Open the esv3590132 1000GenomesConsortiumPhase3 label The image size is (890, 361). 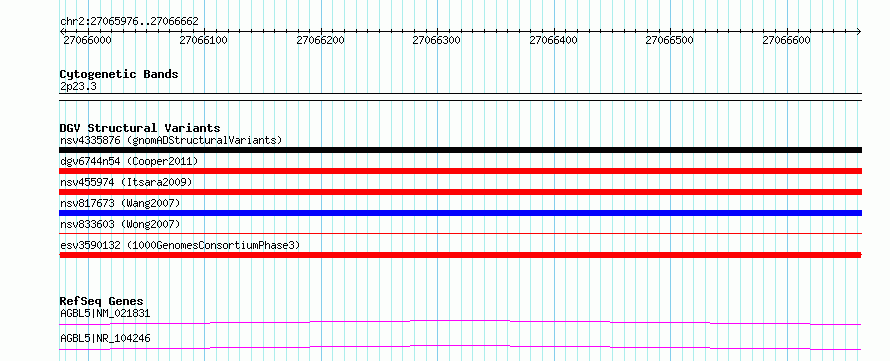point(180,245)
